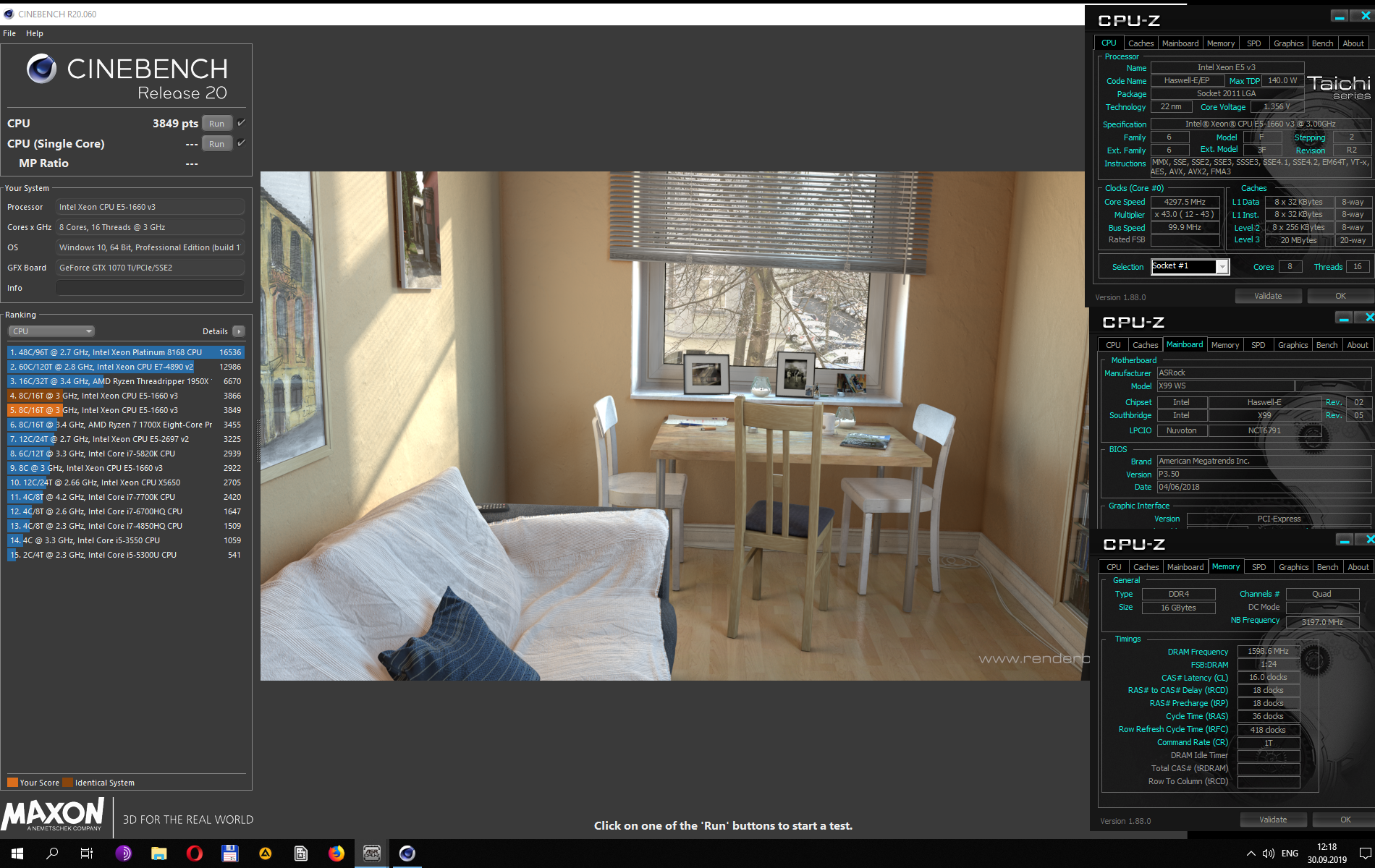The height and width of the screenshot is (868, 1375).
Task: Minimize the middle CPU-Z window
Action: click(1344, 318)
